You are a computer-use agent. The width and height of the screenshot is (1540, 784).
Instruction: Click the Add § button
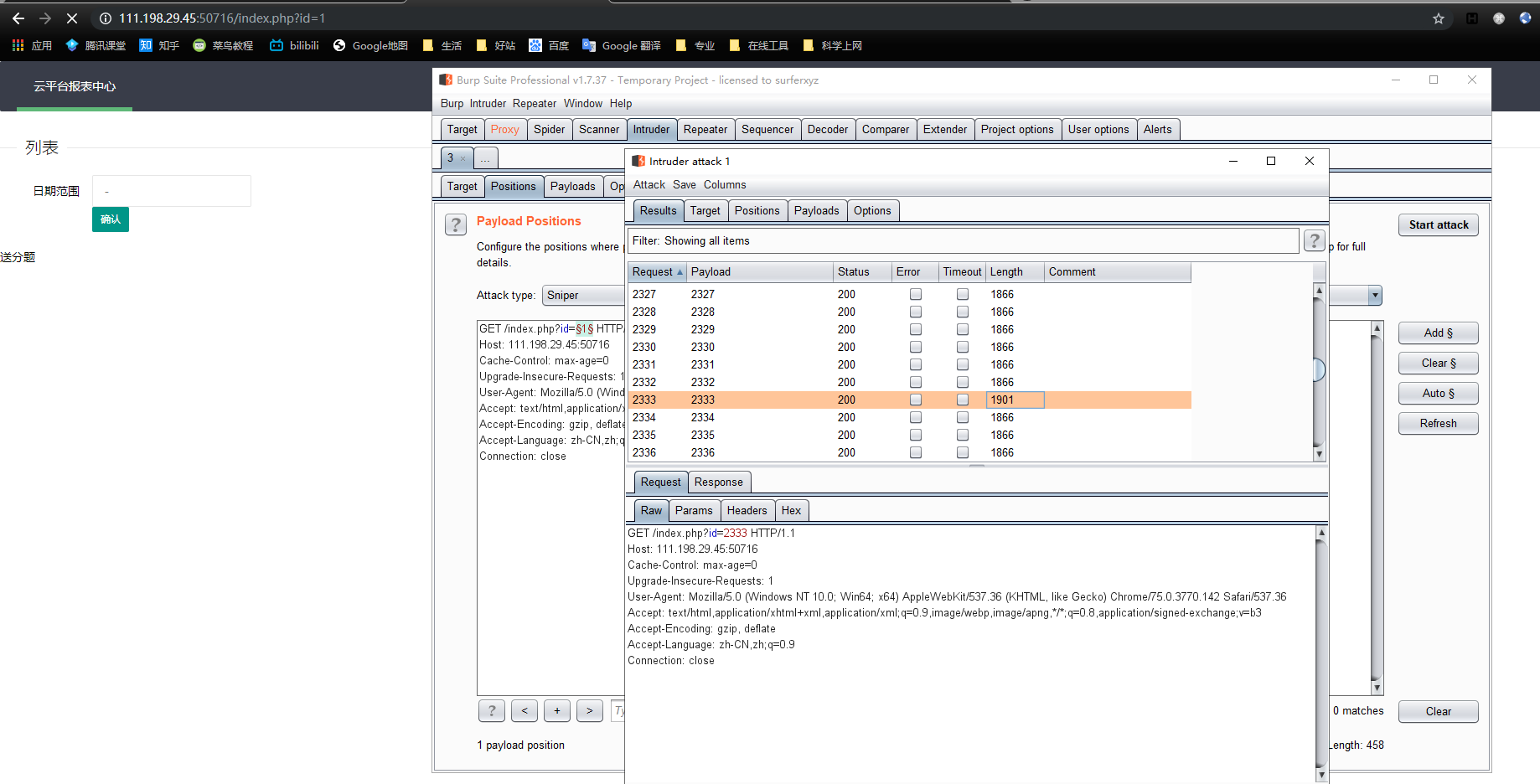click(x=1439, y=333)
